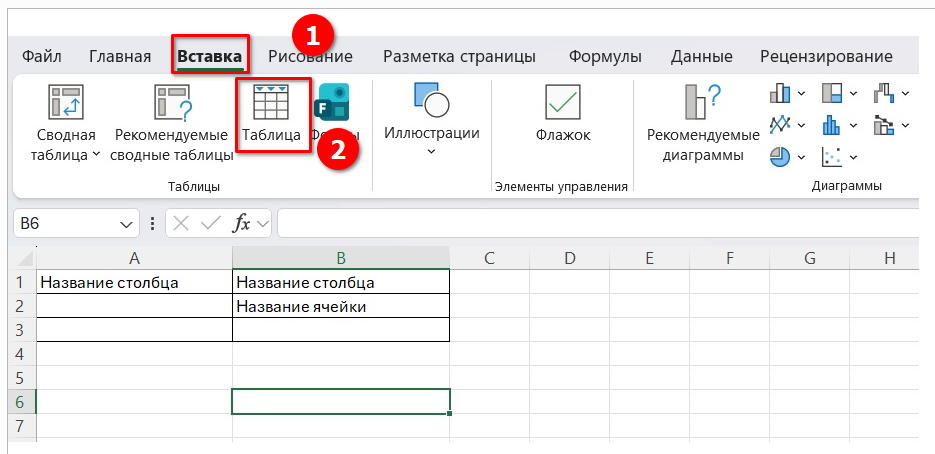The height and width of the screenshot is (454, 935).
Task: Click cell B1 'Название столбца'
Action: pyautogui.click(x=341, y=282)
